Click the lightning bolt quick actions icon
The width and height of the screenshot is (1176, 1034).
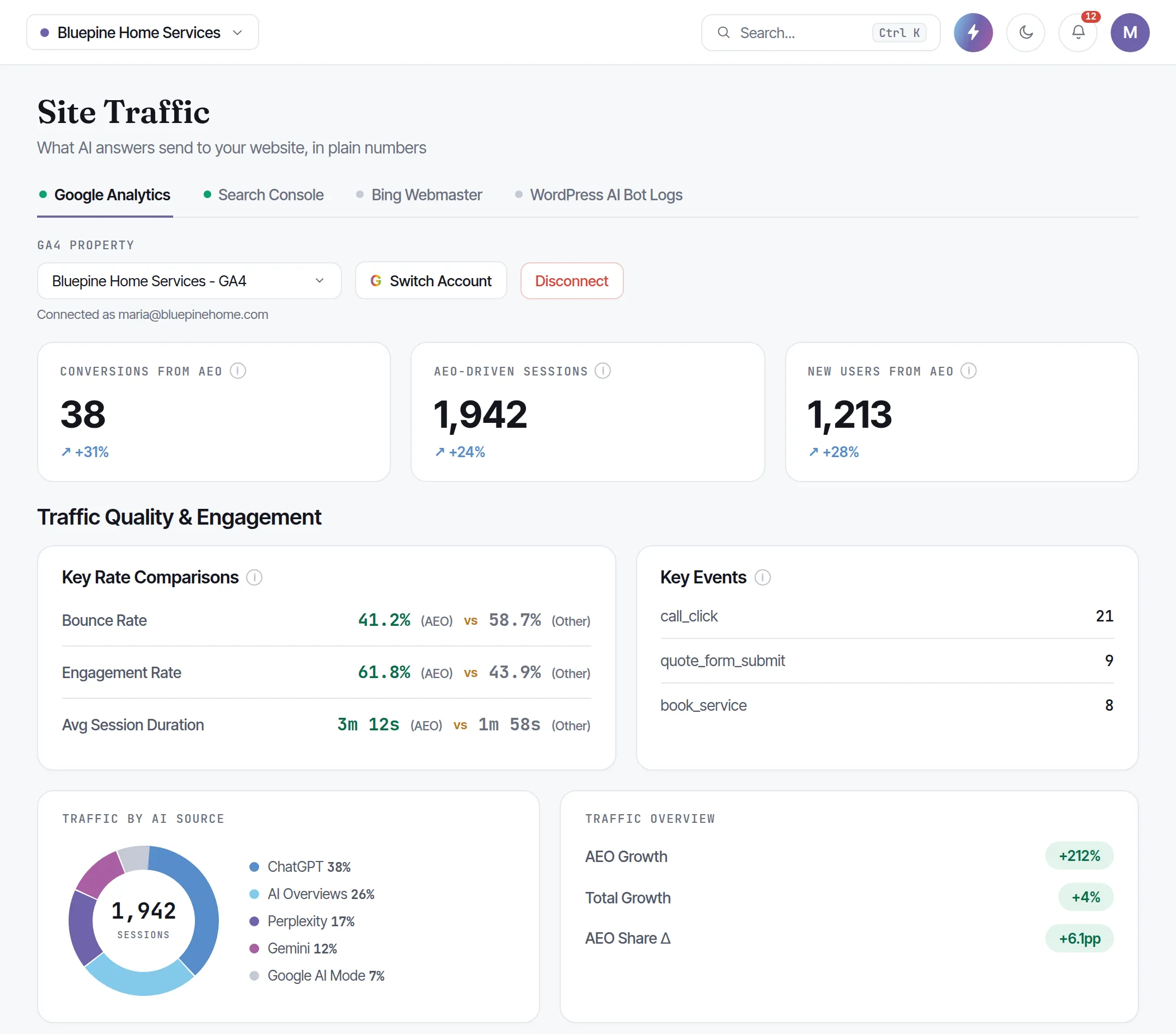tap(973, 33)
